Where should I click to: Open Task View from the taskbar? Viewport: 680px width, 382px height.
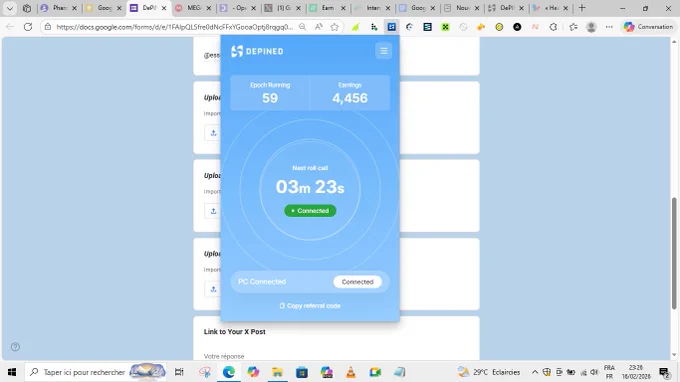[x=179, y=372]
